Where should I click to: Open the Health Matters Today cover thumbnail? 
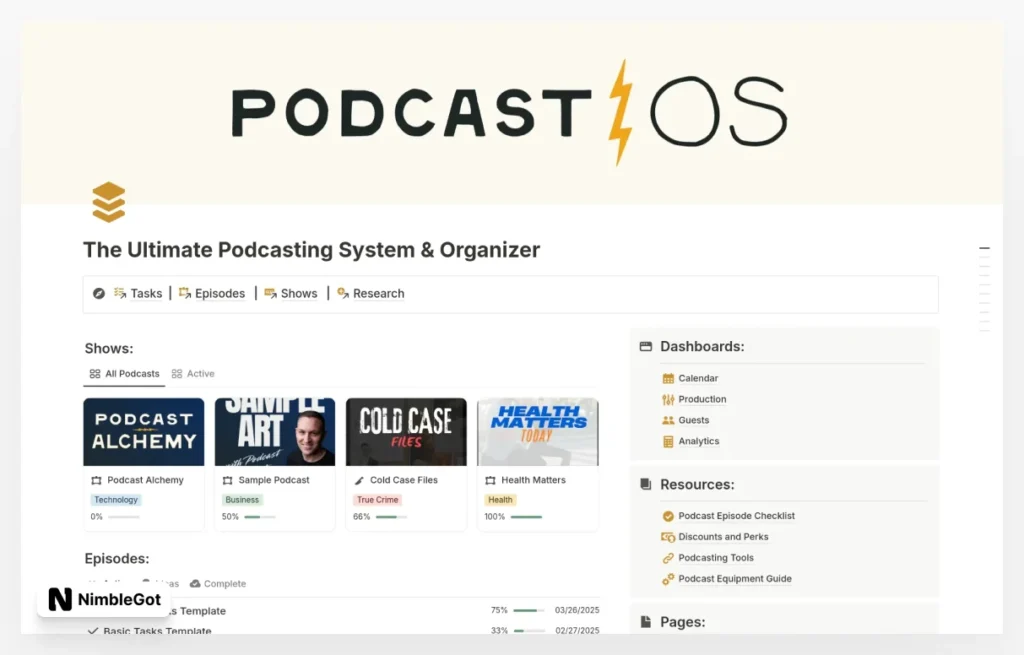538,432
